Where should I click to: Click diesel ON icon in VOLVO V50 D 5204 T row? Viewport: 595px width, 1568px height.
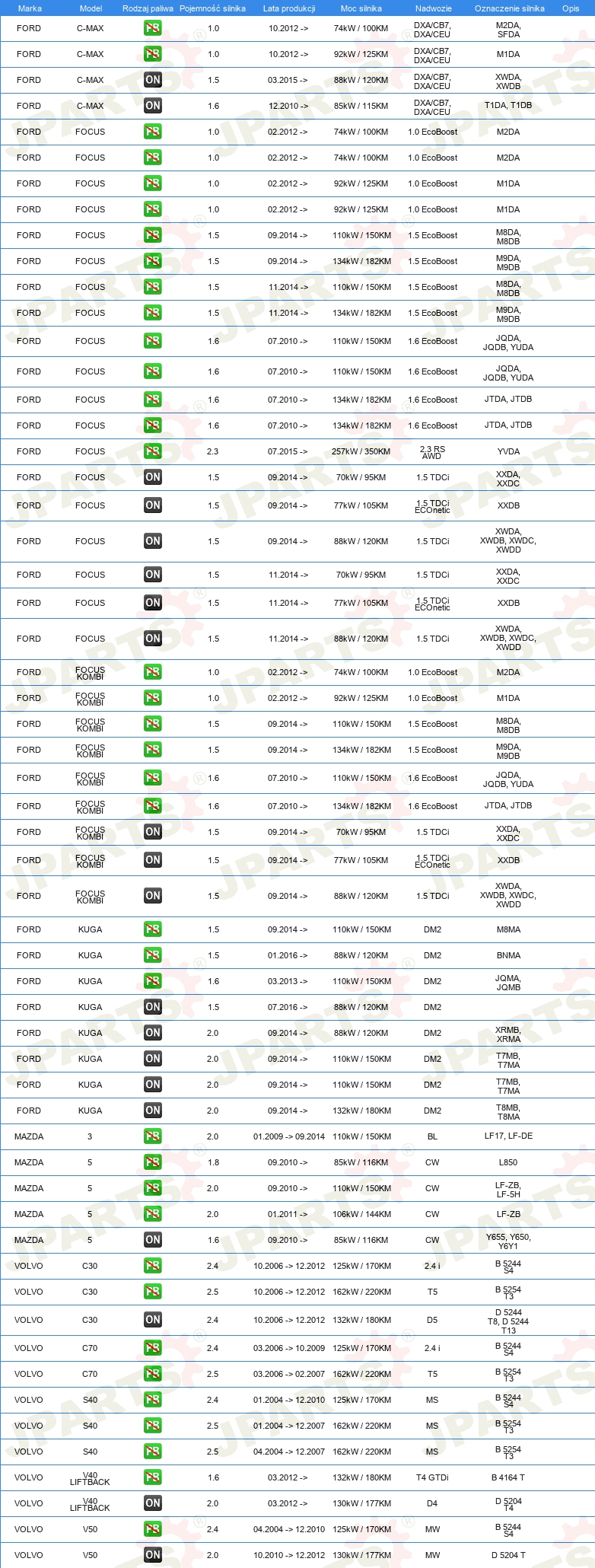point(153,1555)
